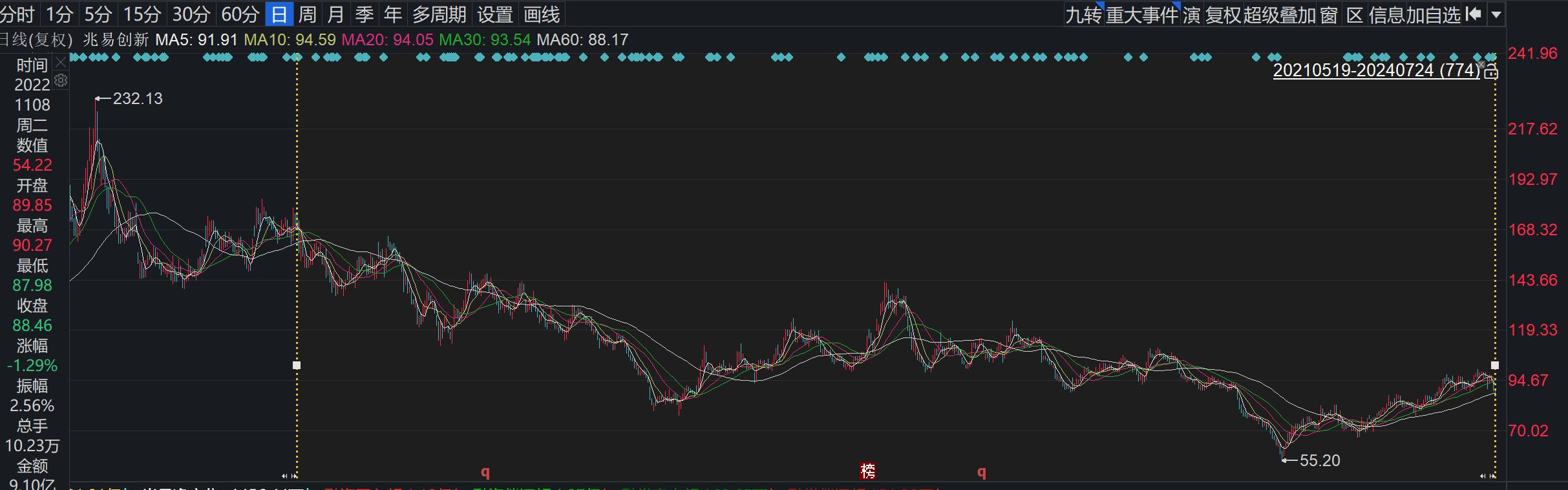Click the 数值 reading 54.22
This screenshot has width=1568, height=490.
[32, 165]
